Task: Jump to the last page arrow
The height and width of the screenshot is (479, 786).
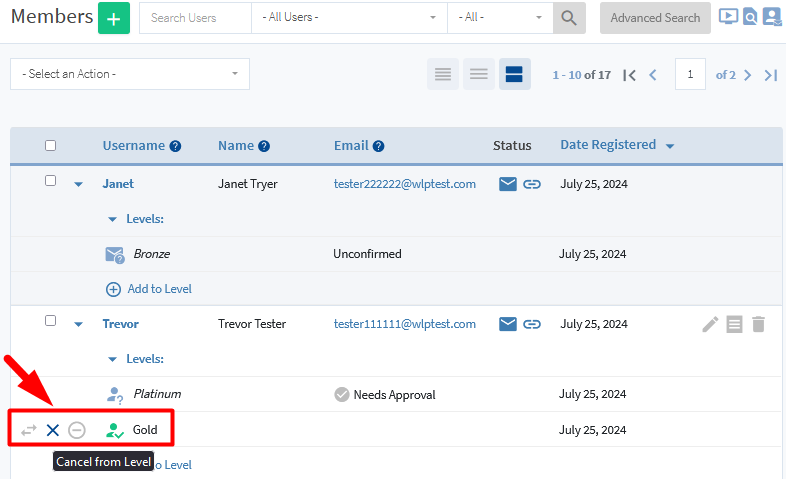Action: click(770, 75)
